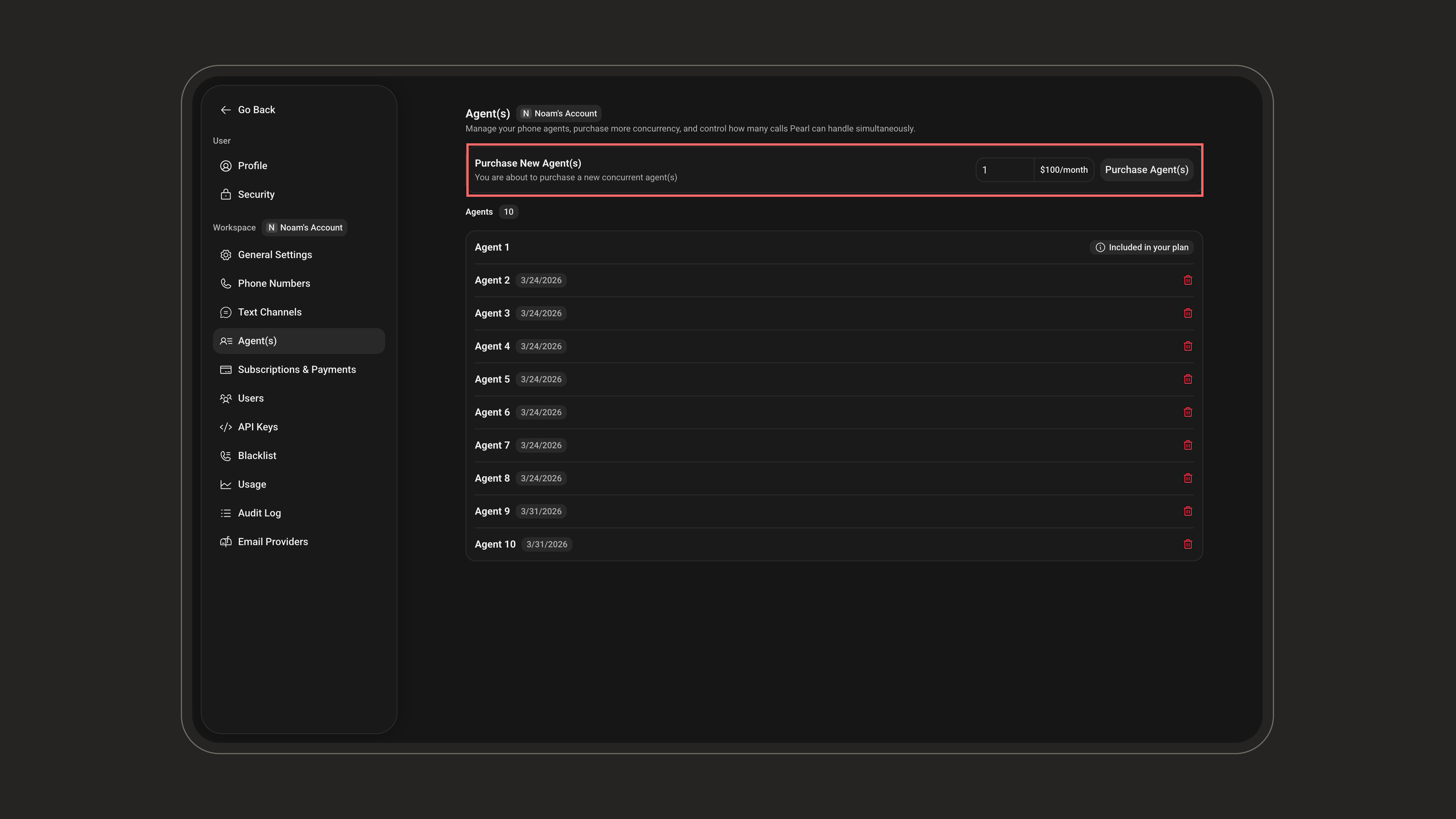Open the Profile page
The width and height of the screenshot is (1456, 819).
click(x=298, y=166)
